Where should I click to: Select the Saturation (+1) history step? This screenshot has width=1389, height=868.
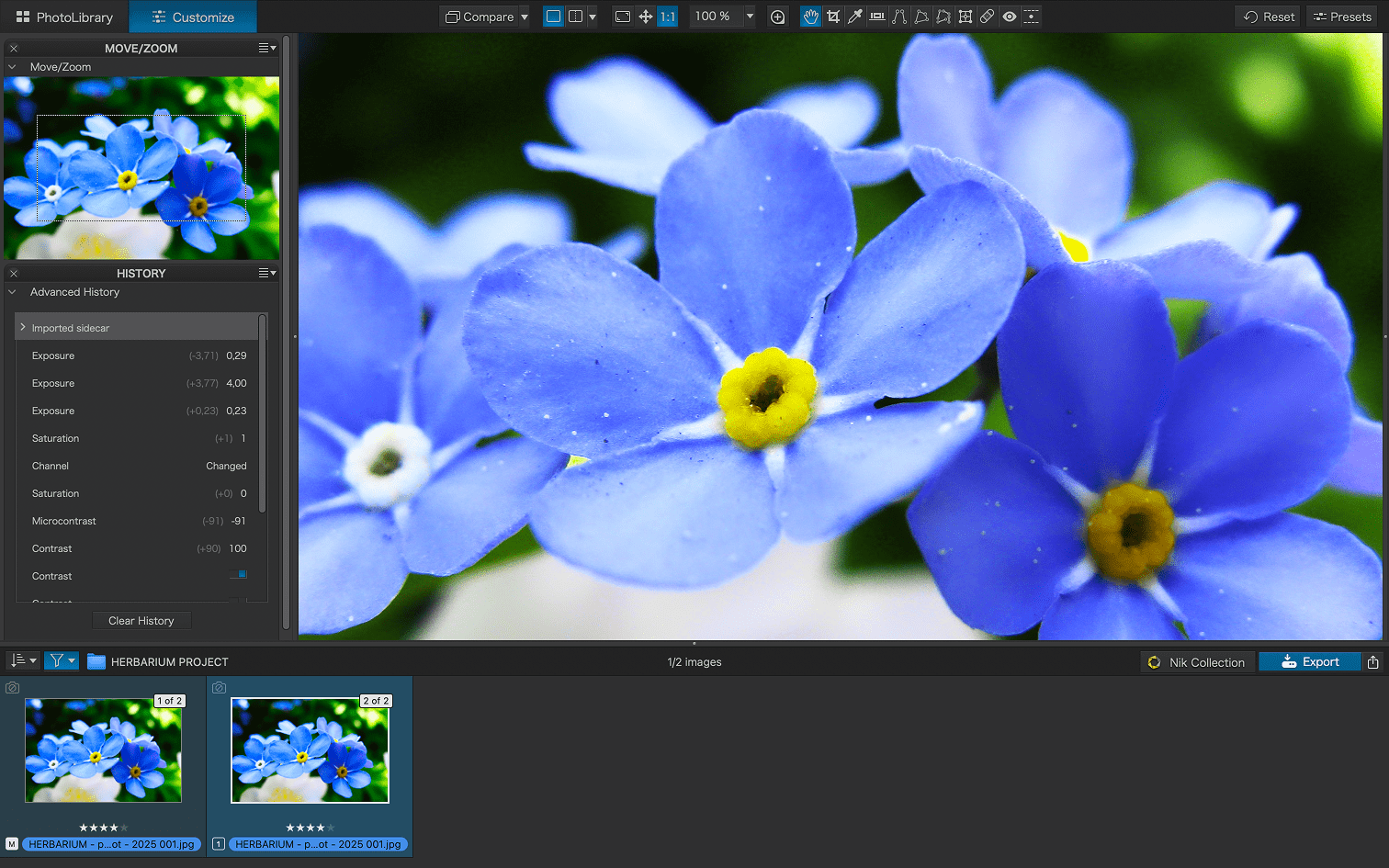[x=138, y=438]
